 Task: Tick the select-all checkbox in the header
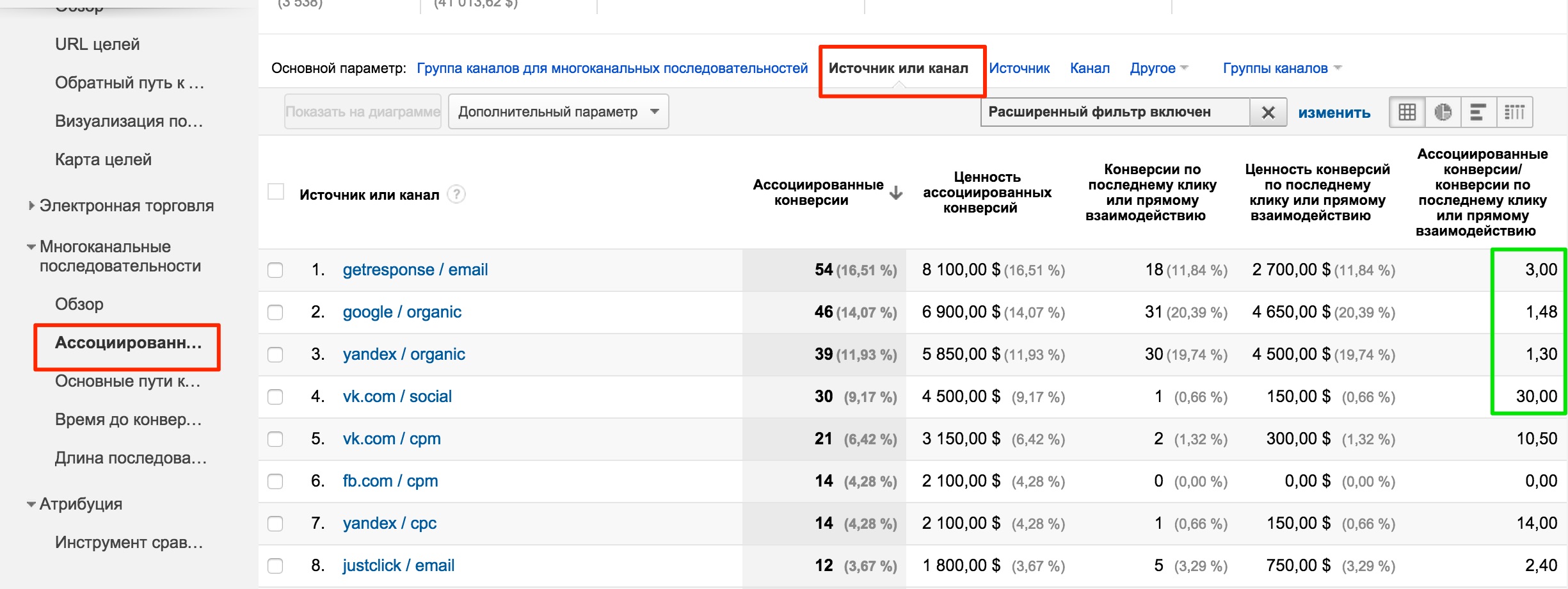pos(276,191)
